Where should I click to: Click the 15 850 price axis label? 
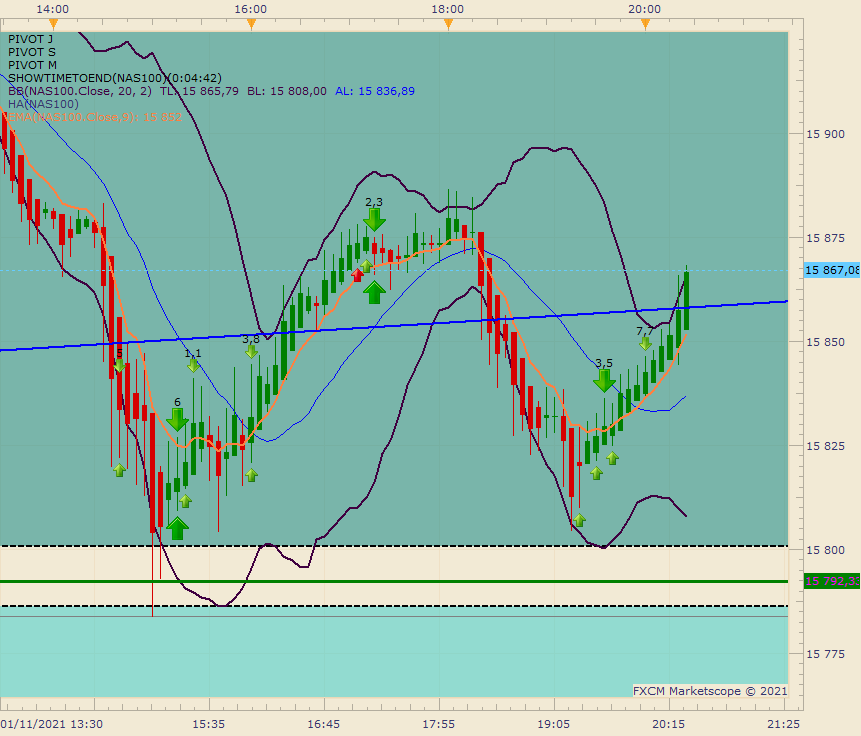coord(825,342)
